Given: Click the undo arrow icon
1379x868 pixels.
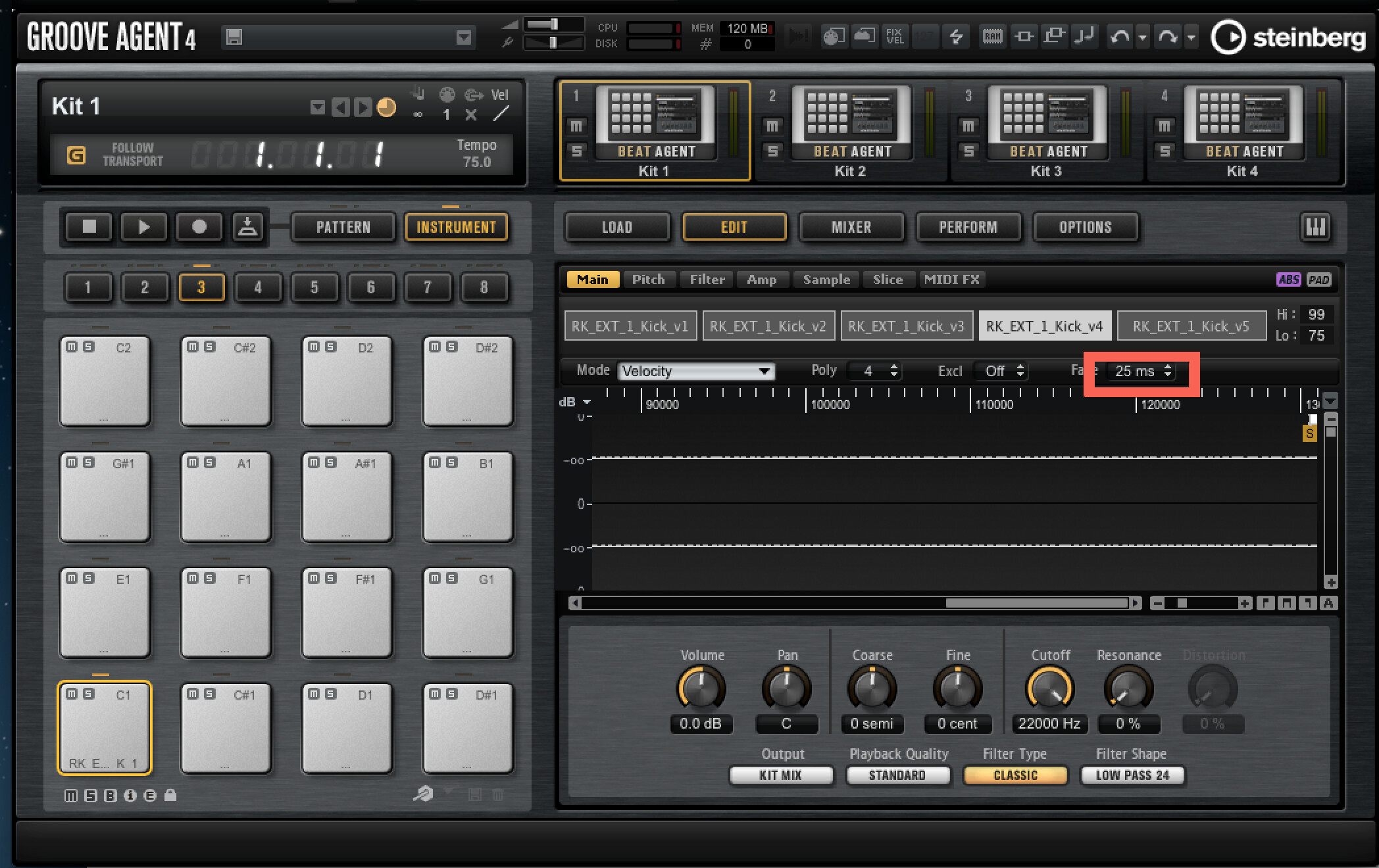Looking at the screenshot, I should tap(1119, 36).
